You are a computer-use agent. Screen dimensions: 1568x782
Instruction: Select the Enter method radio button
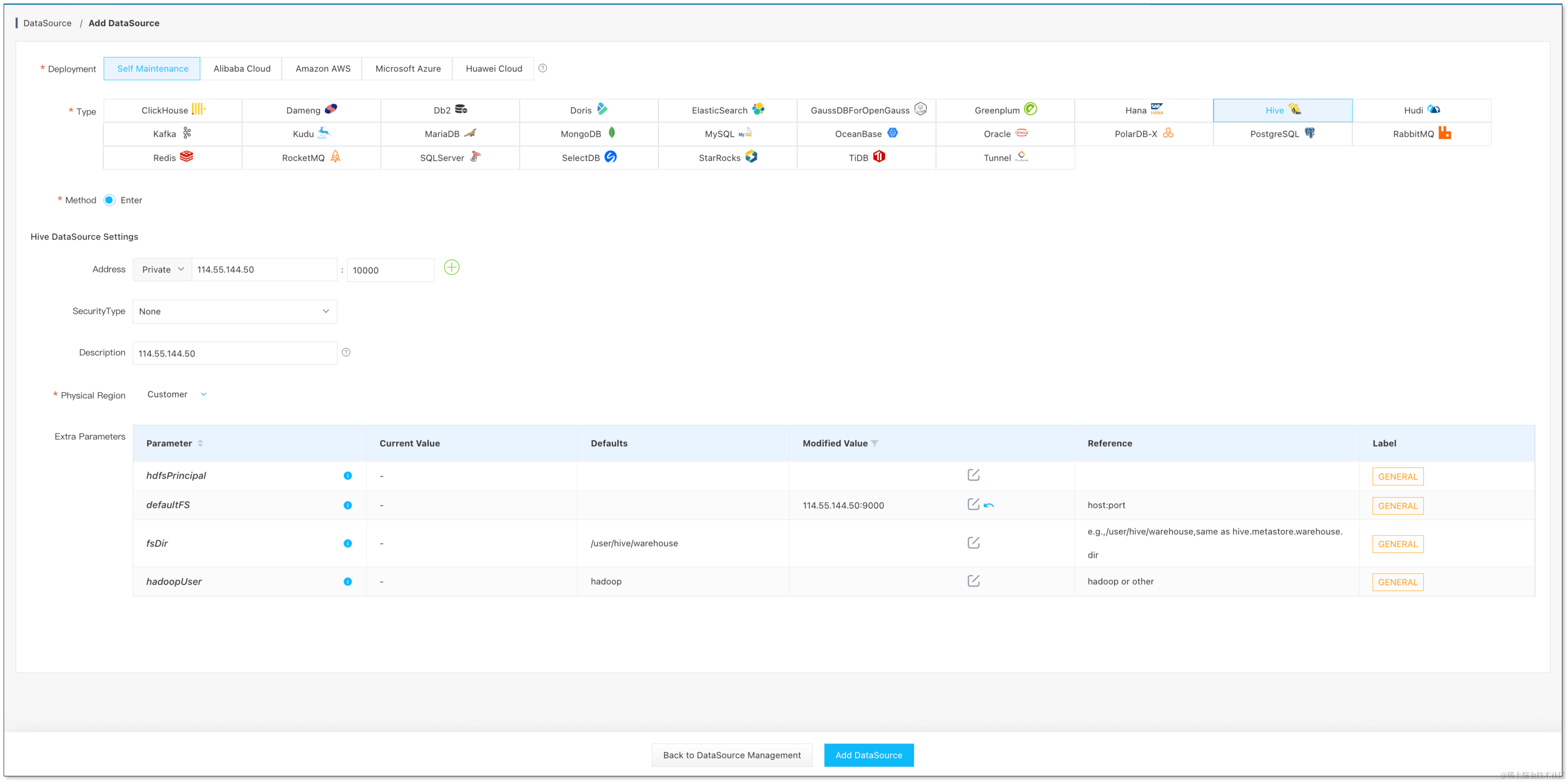[x=110, y=201]
